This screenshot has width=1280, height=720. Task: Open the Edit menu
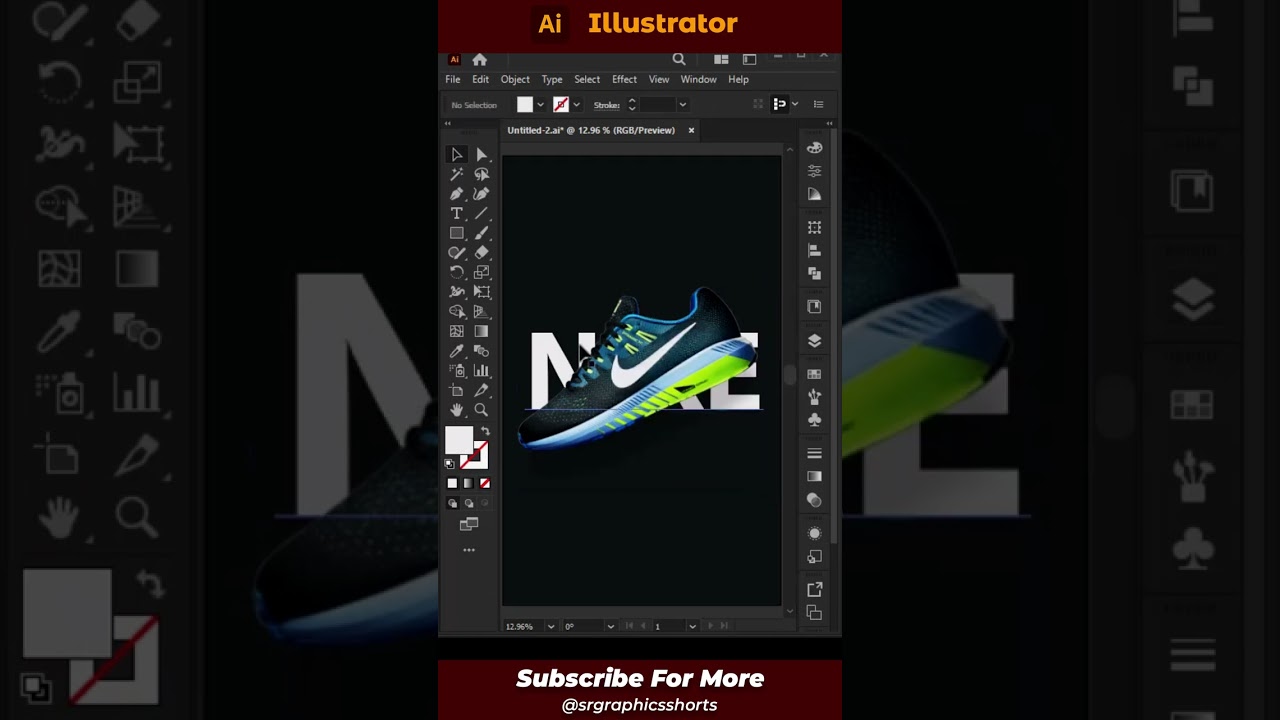click(x=481, y=79)
